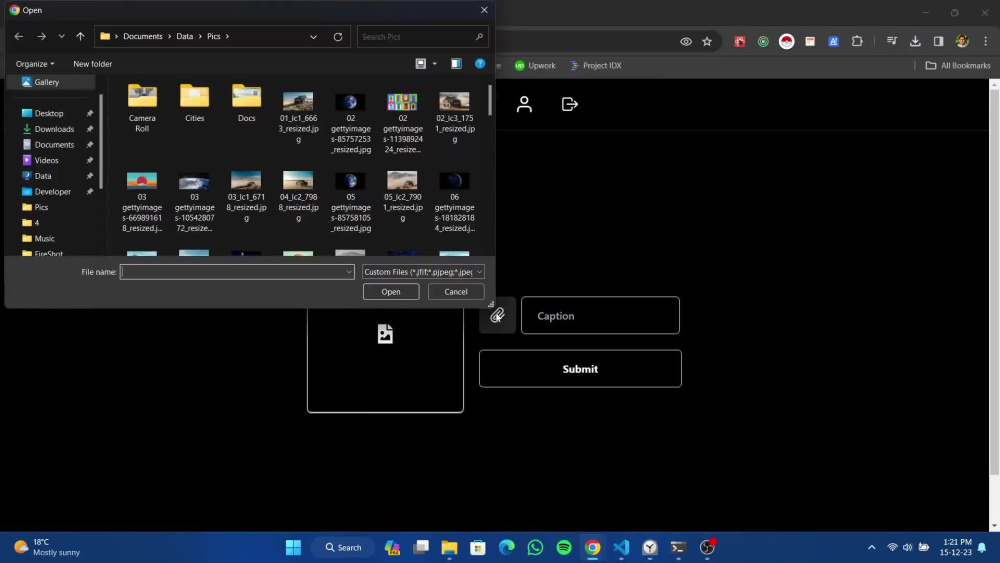This screenshot has height=563, width=1000.
Task: Open Chrome extensions puzzle icon
Action: [x=857, y=41]
